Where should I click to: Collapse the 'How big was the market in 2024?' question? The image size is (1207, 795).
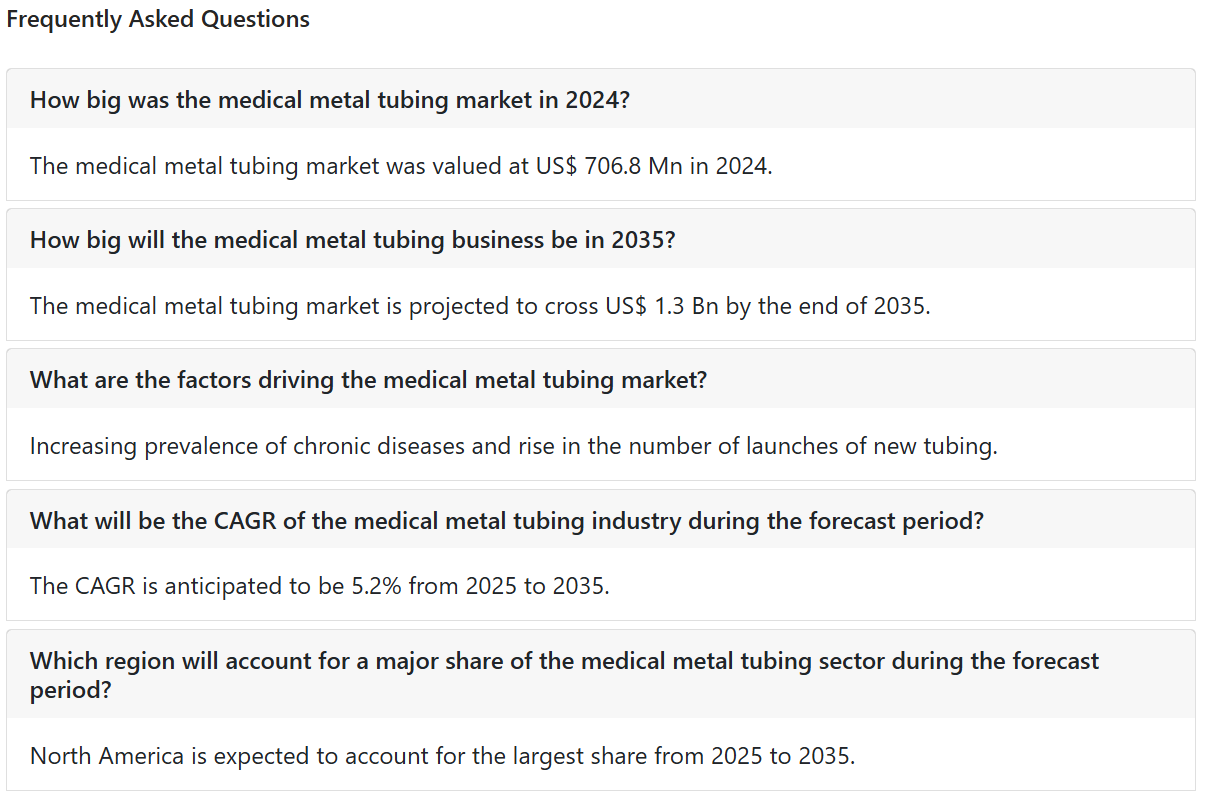(x=600, y=99)
